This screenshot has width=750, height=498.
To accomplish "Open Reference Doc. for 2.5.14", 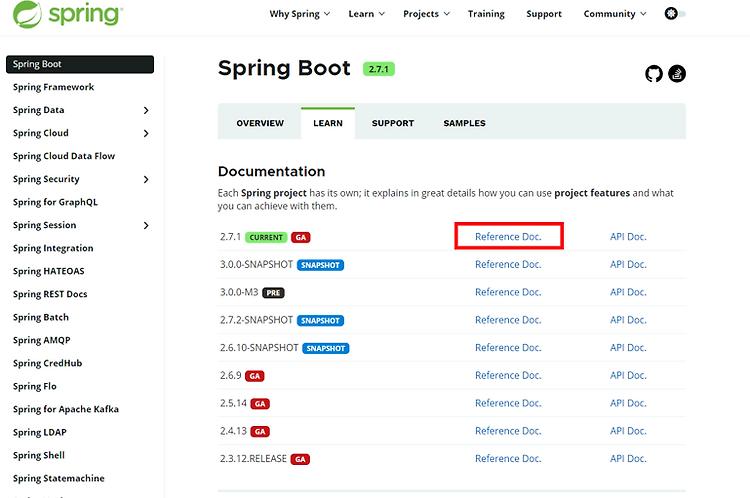I will 508,403.
